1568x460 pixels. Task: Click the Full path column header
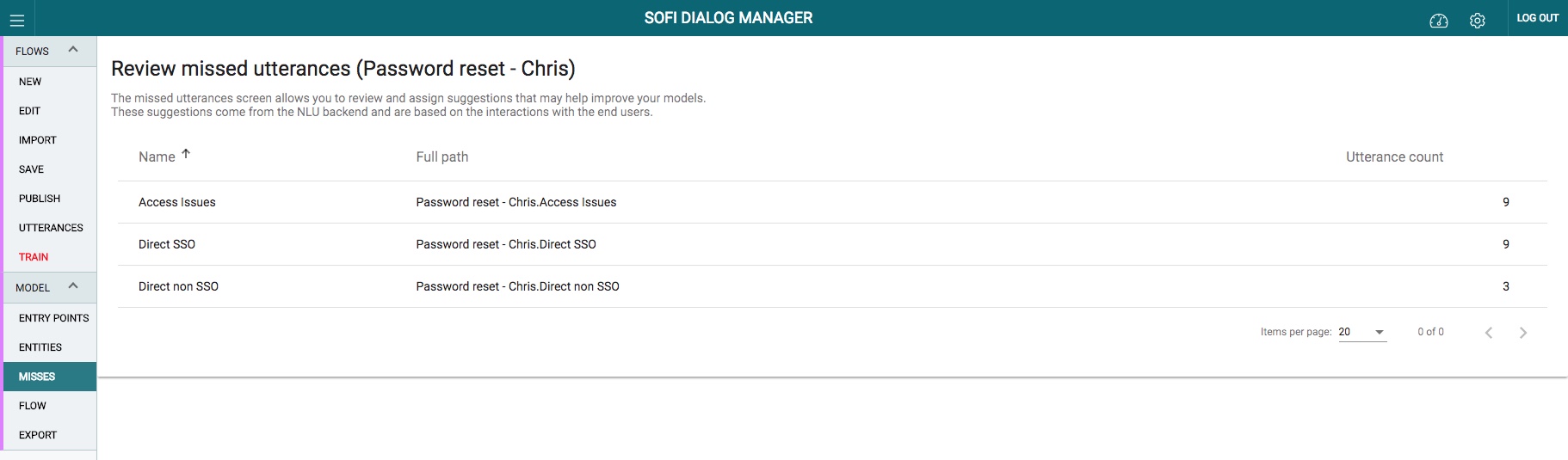click(442, 156)
